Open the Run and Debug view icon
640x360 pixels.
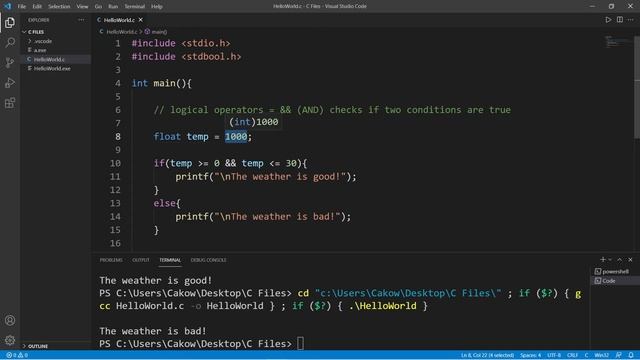click(10, 82)
